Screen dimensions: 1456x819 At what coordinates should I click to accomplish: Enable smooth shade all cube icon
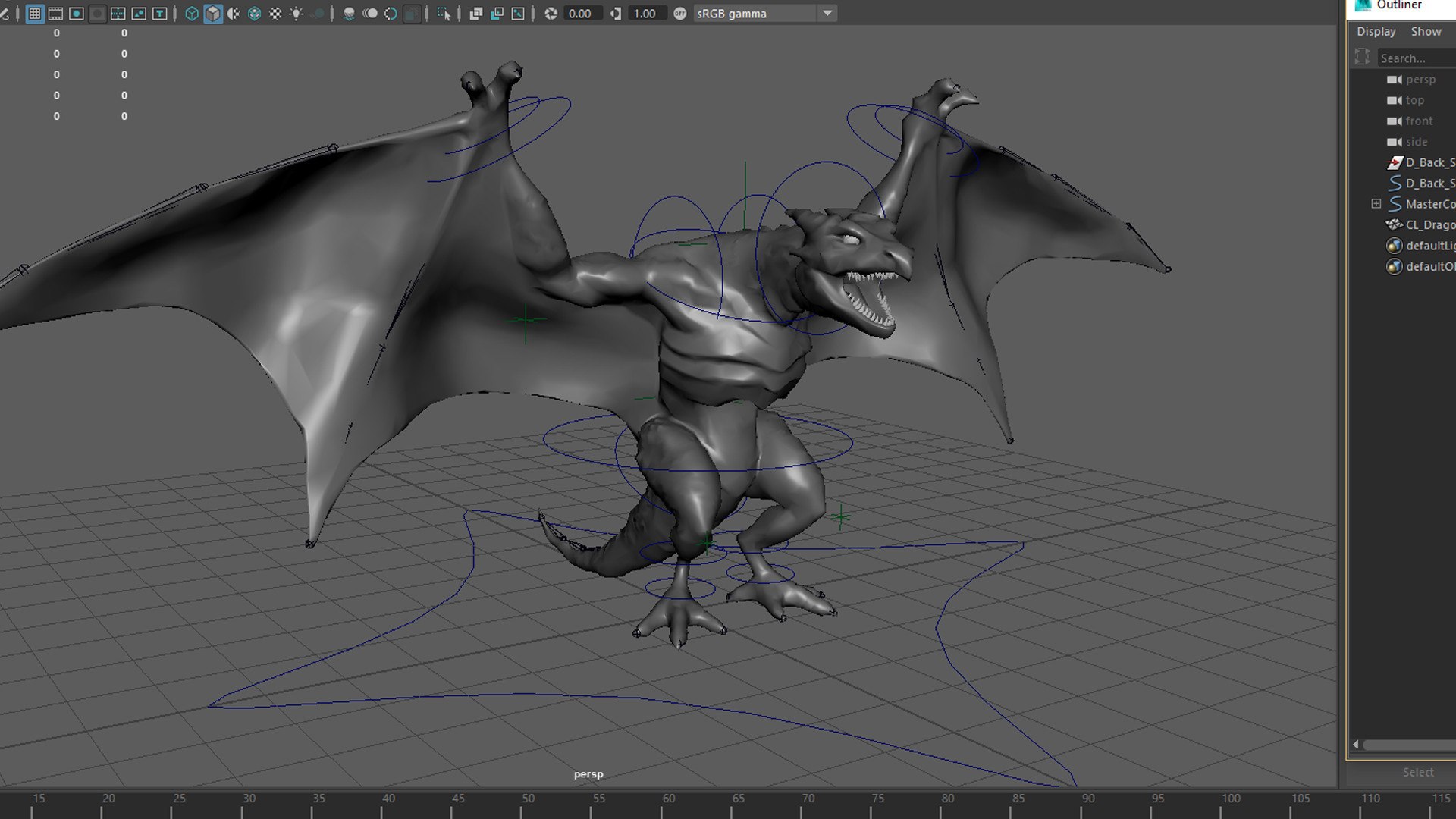pyautogui.click(x=213, y=14)
